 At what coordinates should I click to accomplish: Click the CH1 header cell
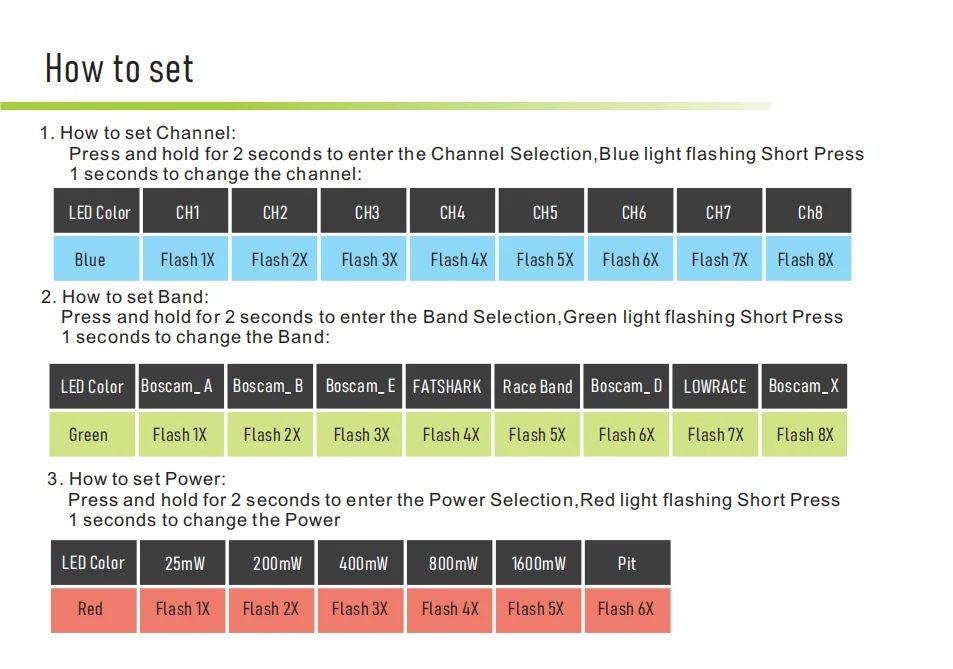(x=185, y=211)
